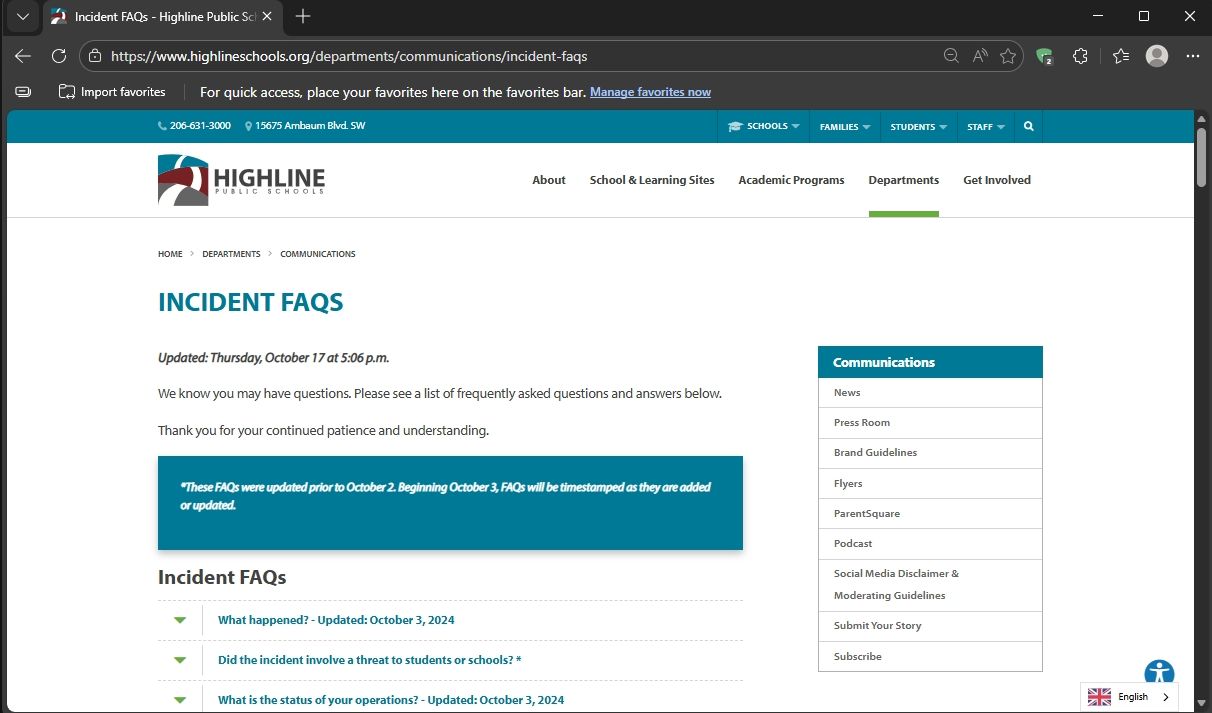Image resolution: width=1212 pixels, height=713 pixels.
Task: Call the 206-631-3000 phone link
Action: pyautogui.click(x=194, y=126)
